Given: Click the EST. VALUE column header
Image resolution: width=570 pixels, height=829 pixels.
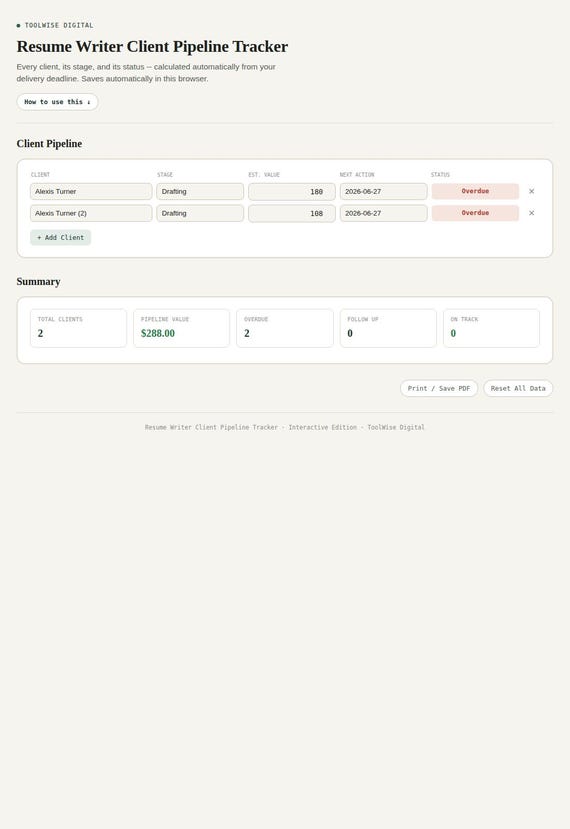Looking at the screenshot, I should (264, 174).
